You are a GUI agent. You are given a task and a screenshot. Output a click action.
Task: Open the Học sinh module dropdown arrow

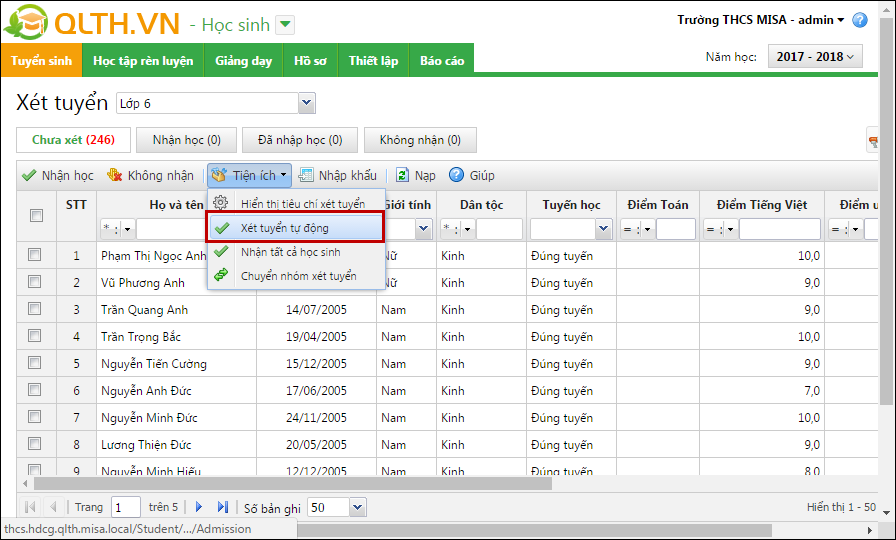pos(285,25)
